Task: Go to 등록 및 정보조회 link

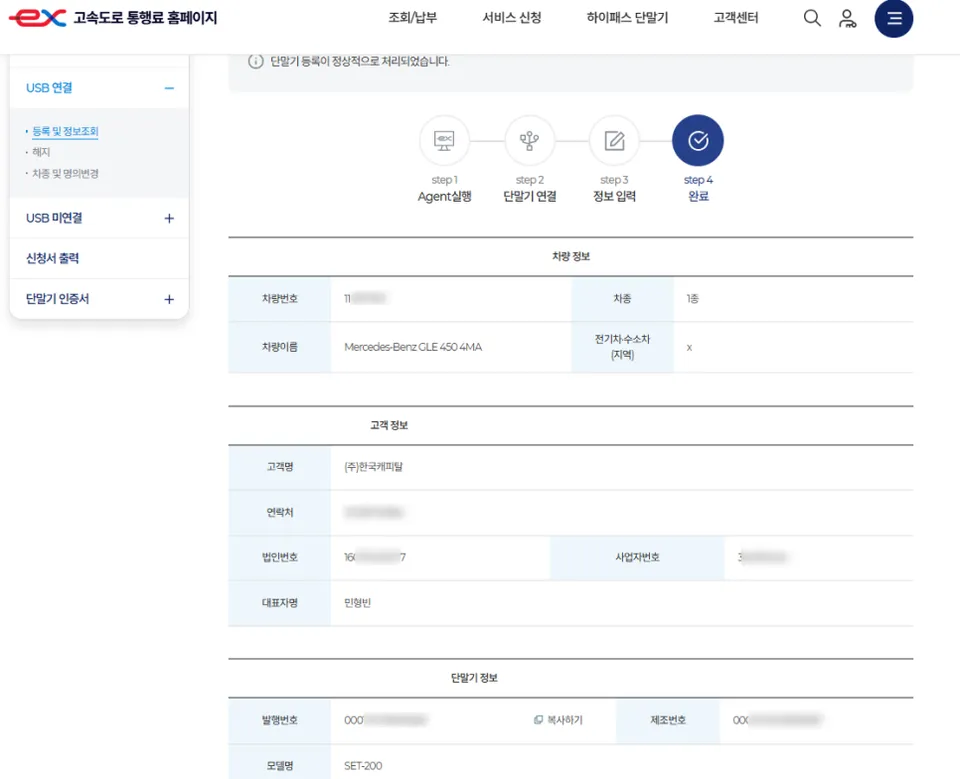Action: 65,131
